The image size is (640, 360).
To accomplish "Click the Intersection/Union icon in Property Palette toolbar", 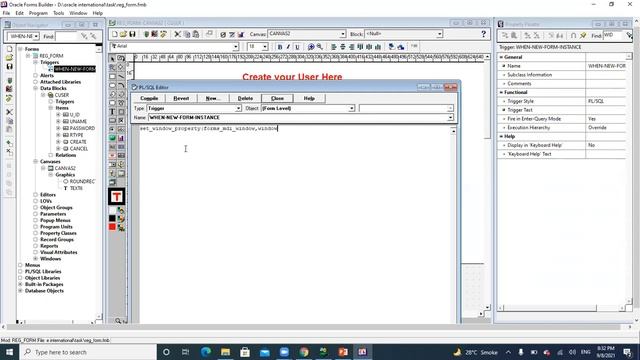I will 573,36.
